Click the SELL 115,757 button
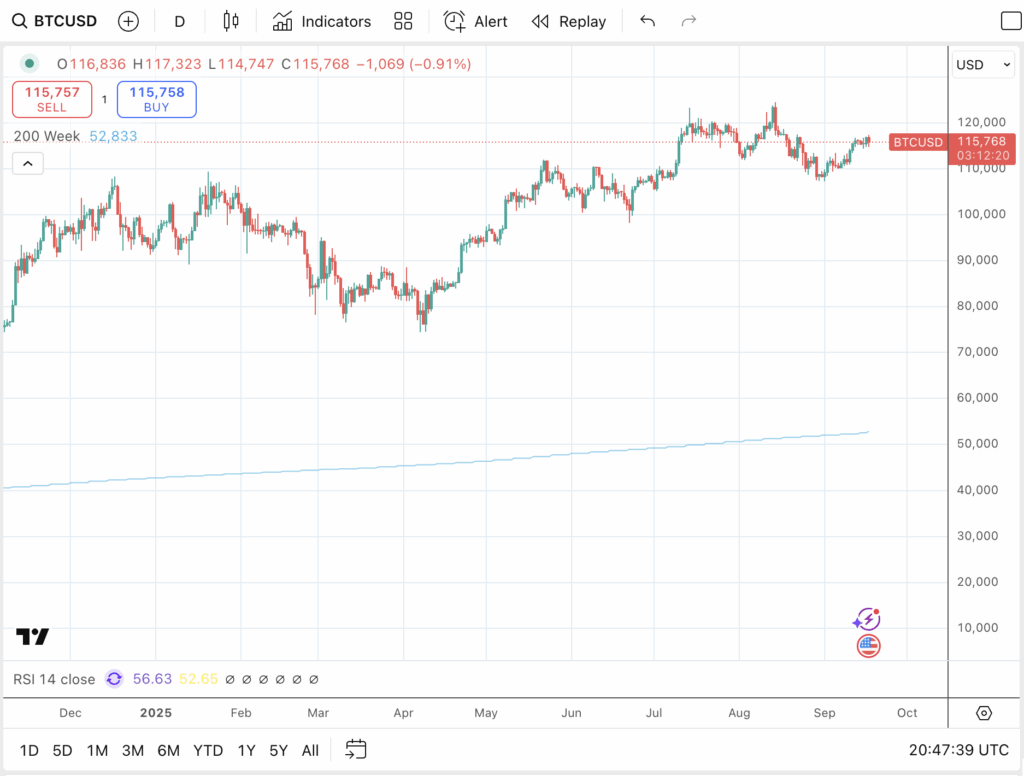Image resolution: width=1024 pixels, height=776 pixels. [51, 99]
